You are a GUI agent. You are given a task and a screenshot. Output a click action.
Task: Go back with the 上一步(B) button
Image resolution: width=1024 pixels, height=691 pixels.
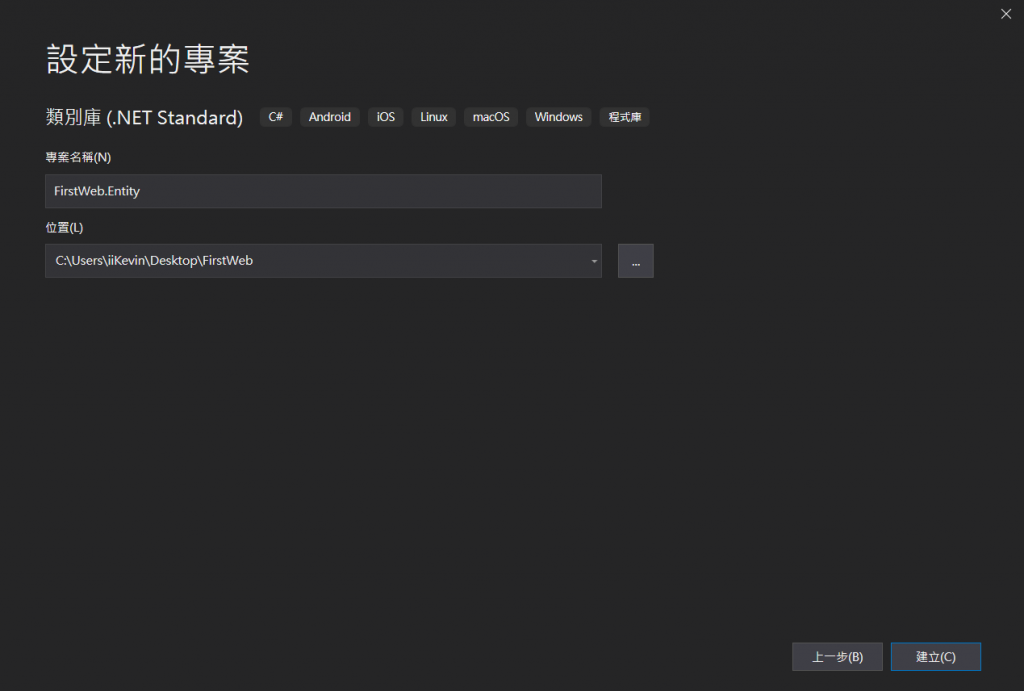pos(837,657)
